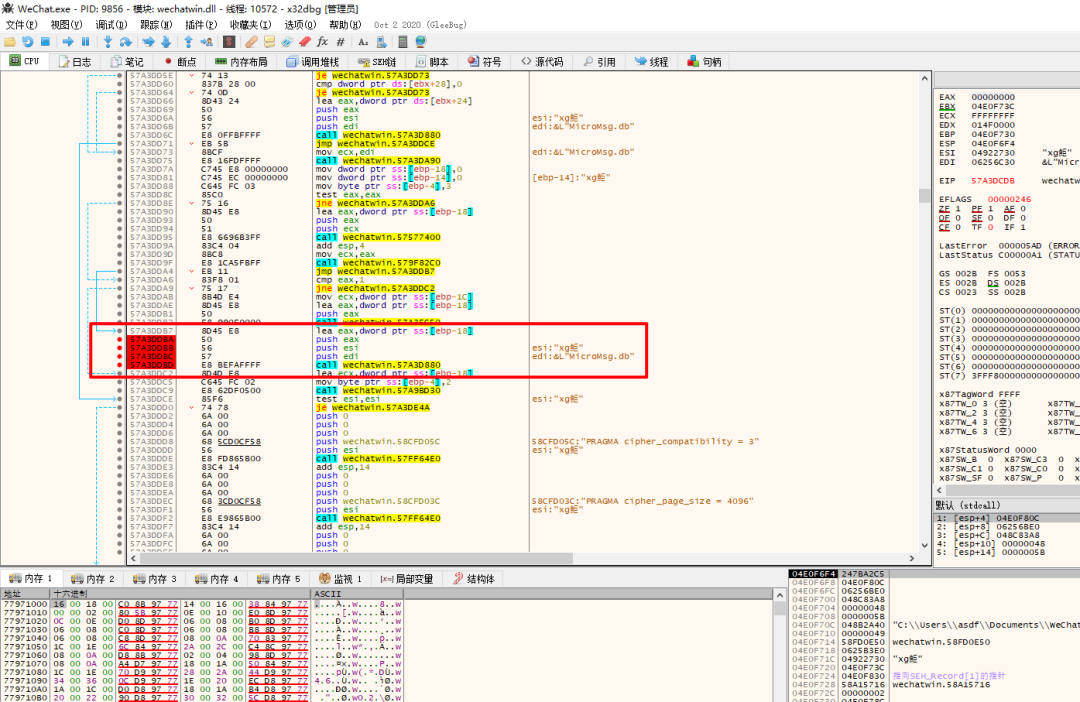The height and width of the screenshot is (702, 1080).
Task: Open the 跟踪(N) menu
Action: [156, 25]
